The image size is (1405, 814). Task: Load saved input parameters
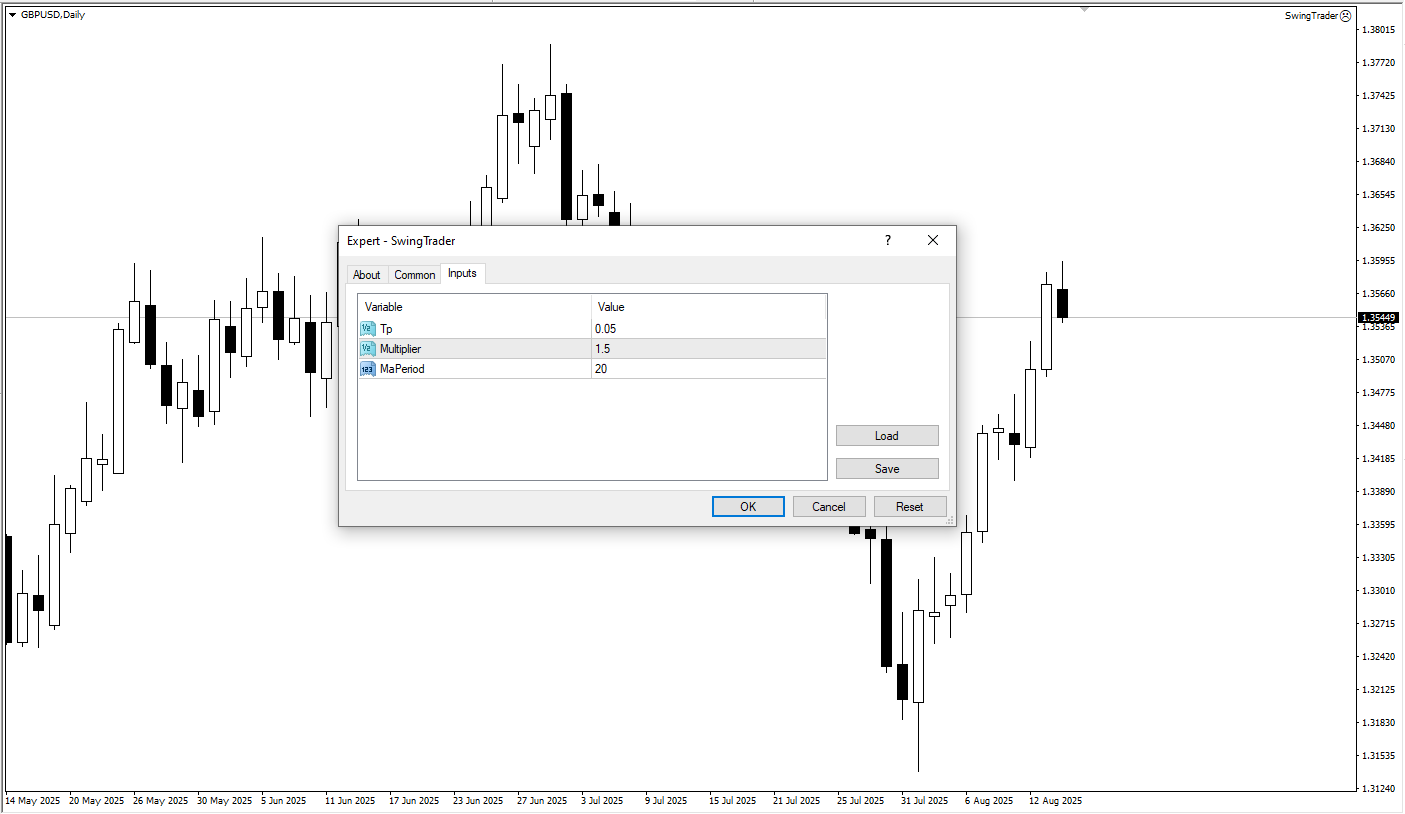[887, 436]
